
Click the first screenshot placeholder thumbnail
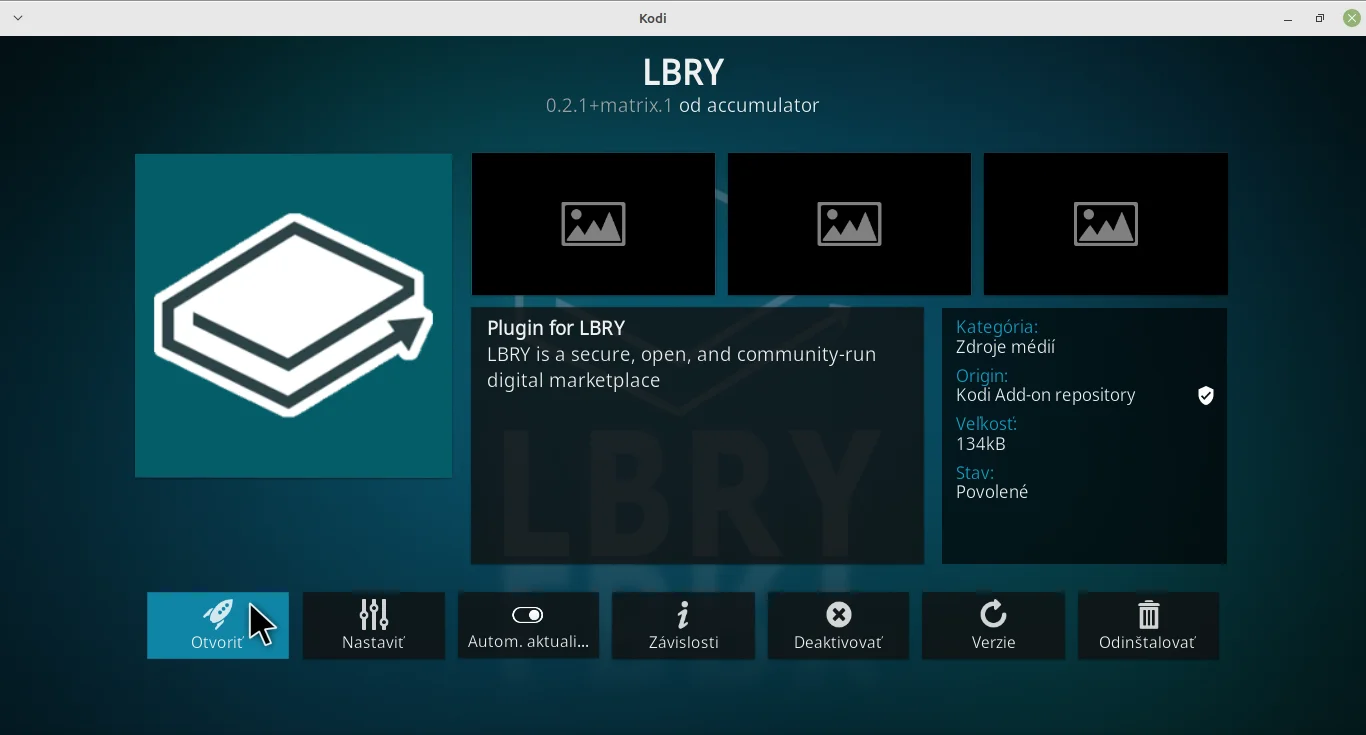(x=594, y=224)
